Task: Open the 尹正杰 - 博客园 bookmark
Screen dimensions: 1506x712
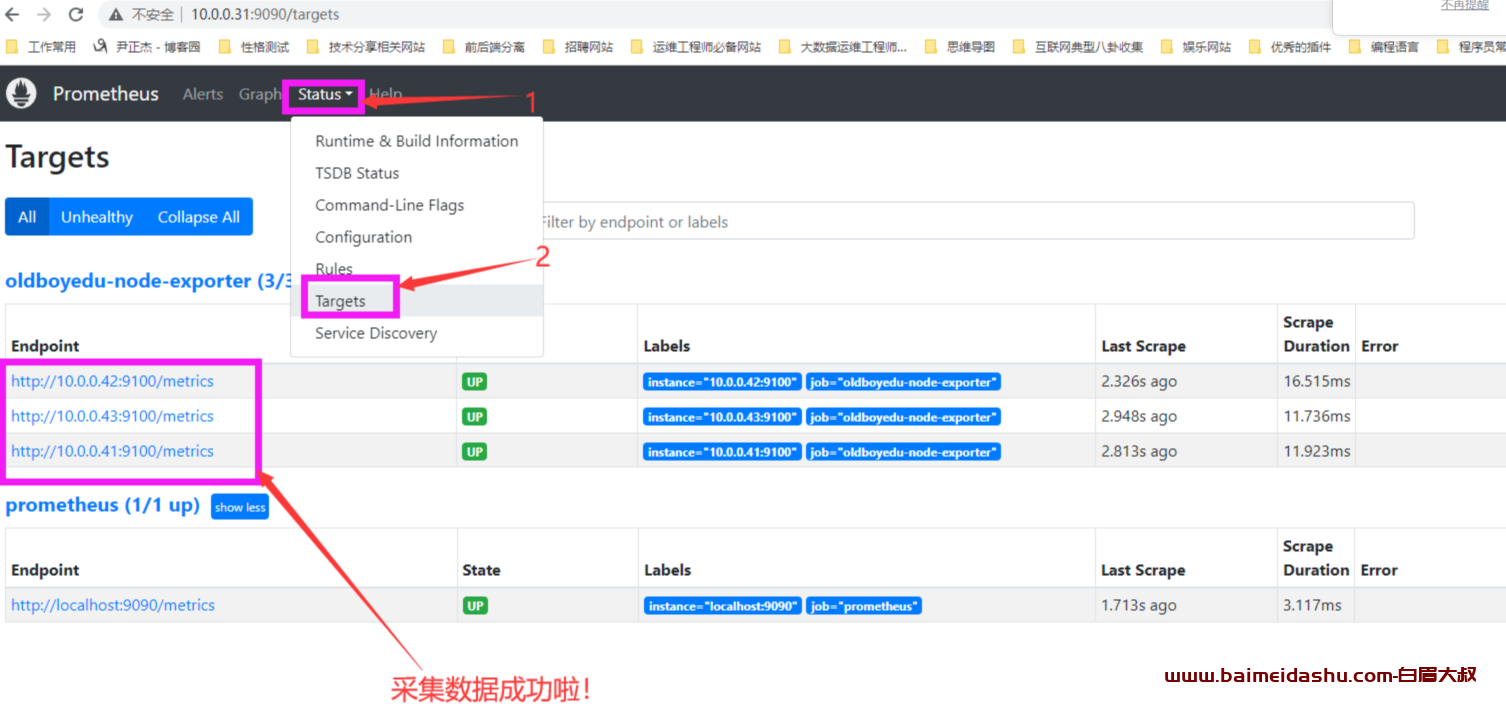Action: (x=147, y=46)
